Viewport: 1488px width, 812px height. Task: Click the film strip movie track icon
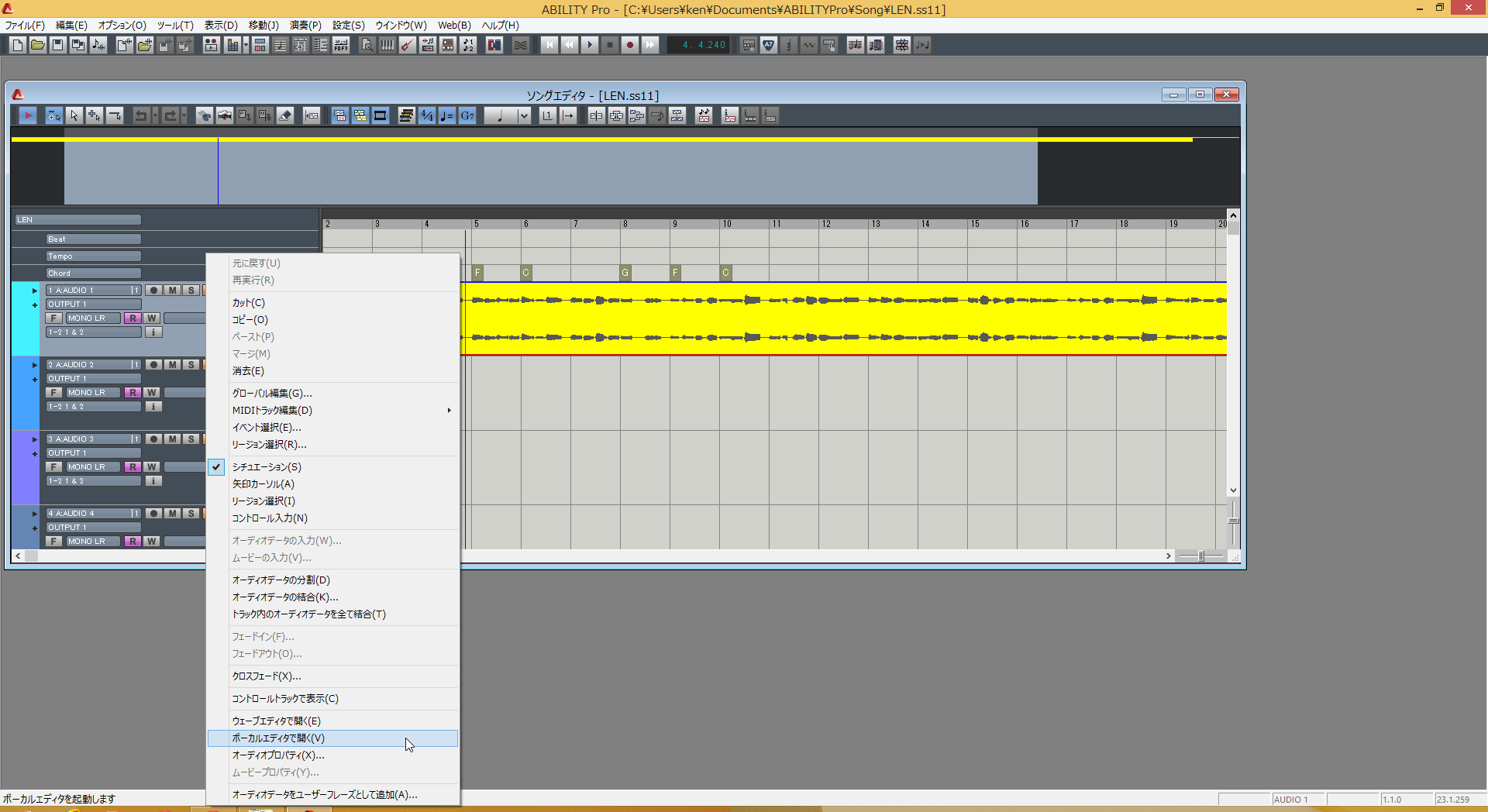380,115
